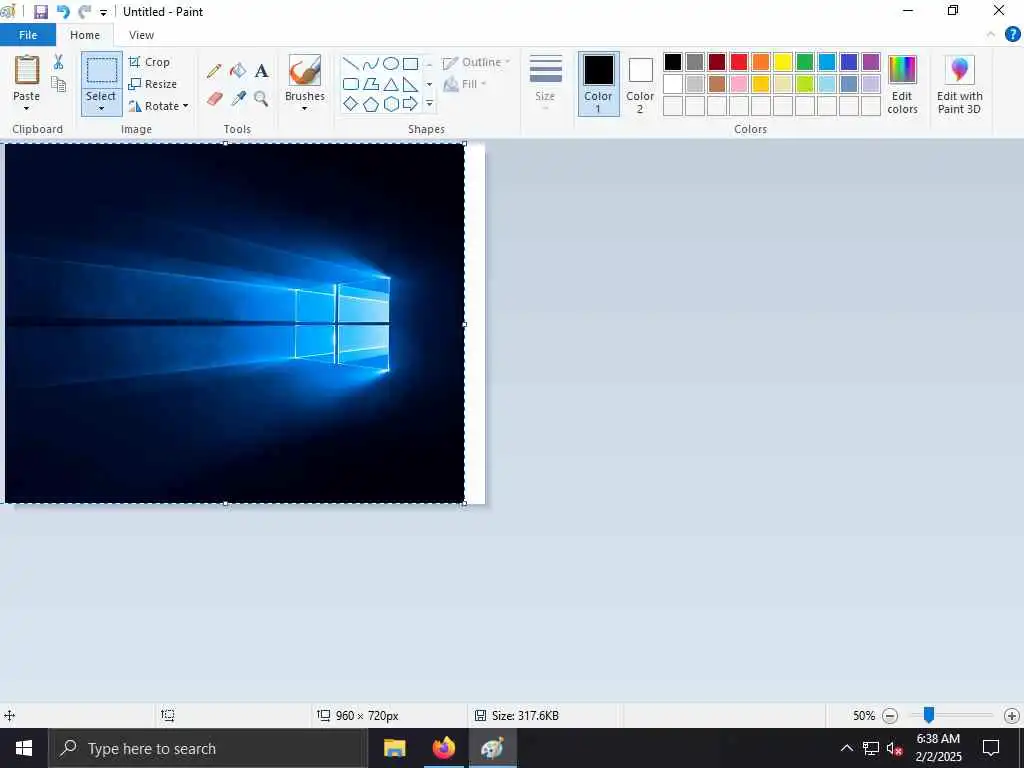Image resolution: width=1024 pixels, height=768 pixels.
Task: Select the Eraser tool
Action: point(214,99)
